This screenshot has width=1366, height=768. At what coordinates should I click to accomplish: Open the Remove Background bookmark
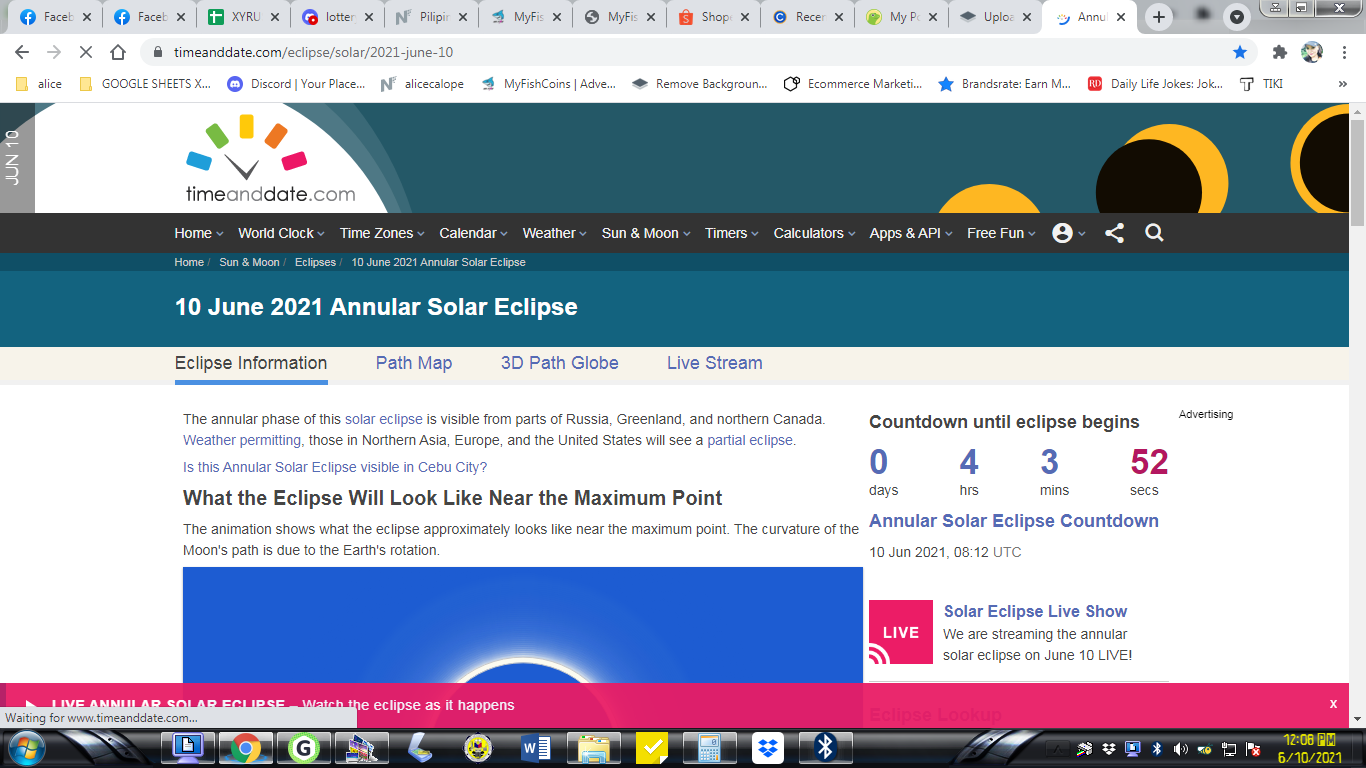[700, 84]
